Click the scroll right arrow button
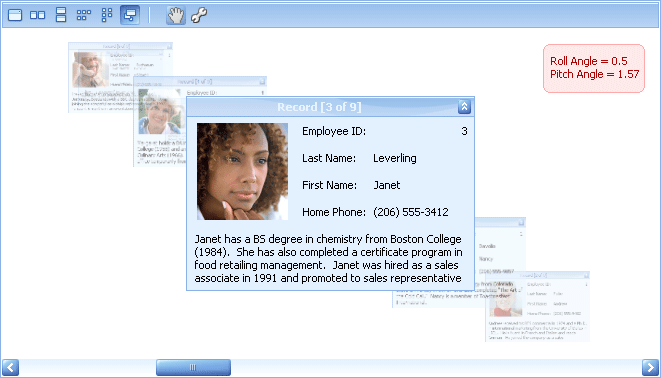Screen dimensions: 661x378 coord(650,367)
